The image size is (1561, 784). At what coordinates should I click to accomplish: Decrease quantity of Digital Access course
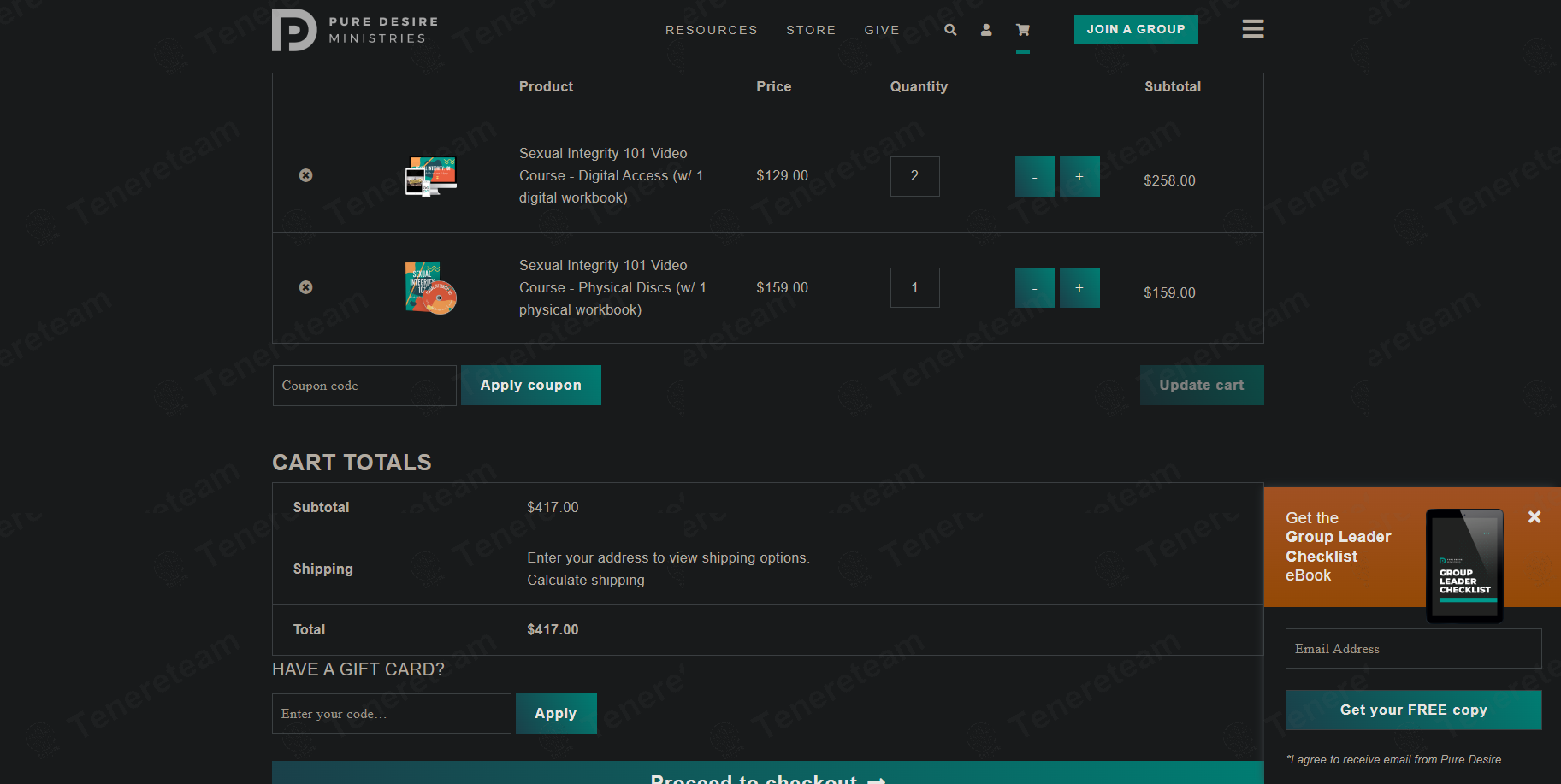1035,176
